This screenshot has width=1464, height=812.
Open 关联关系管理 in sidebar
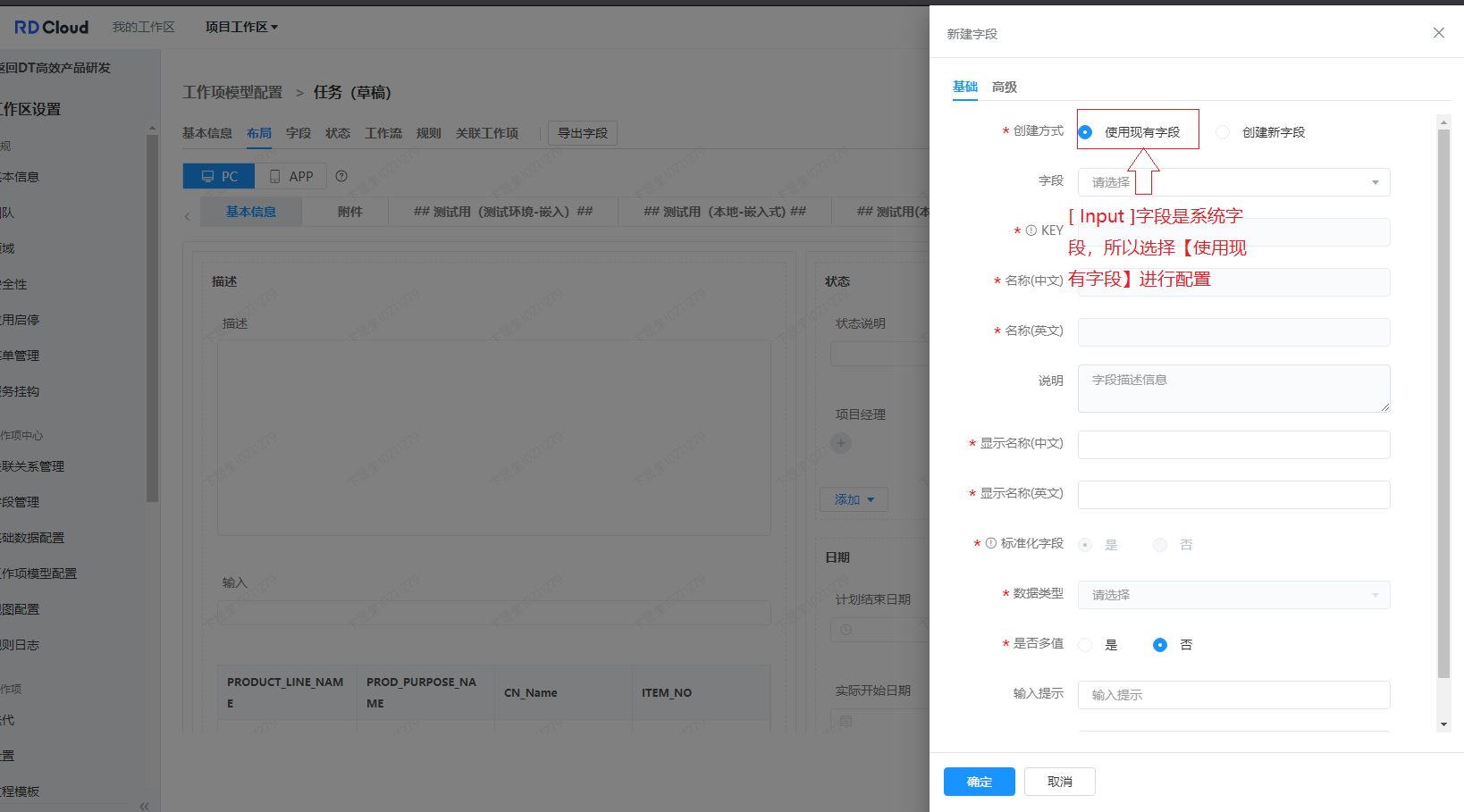(32, 466)
